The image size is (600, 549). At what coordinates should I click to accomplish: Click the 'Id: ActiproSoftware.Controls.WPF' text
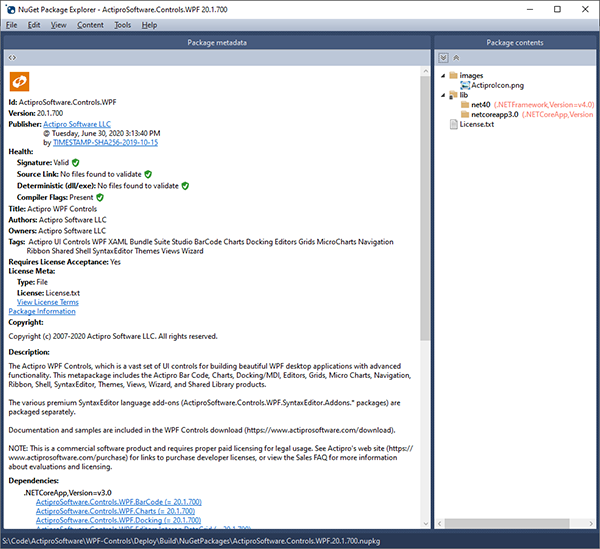point(62,102)
